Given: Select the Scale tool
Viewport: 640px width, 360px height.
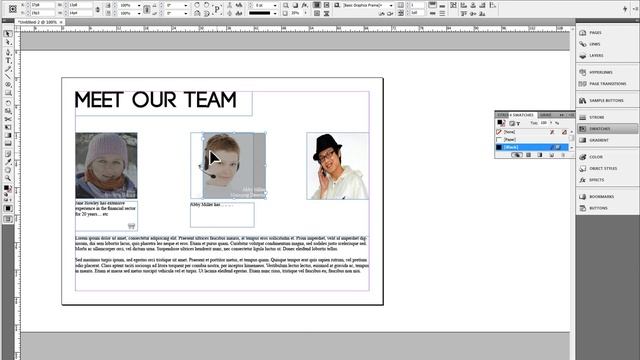Looking at the screenshot, I should (8, 111).
